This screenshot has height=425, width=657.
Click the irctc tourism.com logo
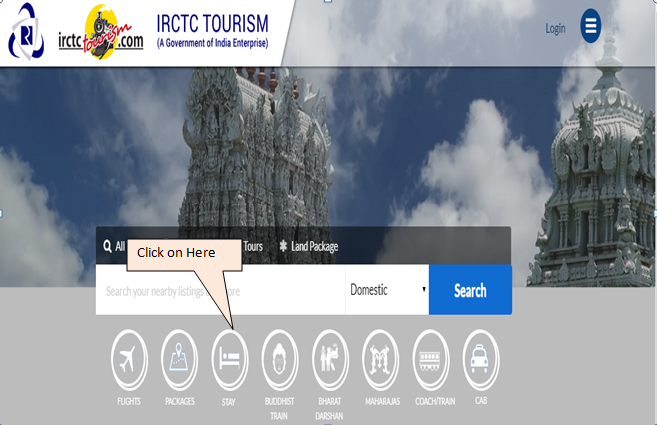100,33
